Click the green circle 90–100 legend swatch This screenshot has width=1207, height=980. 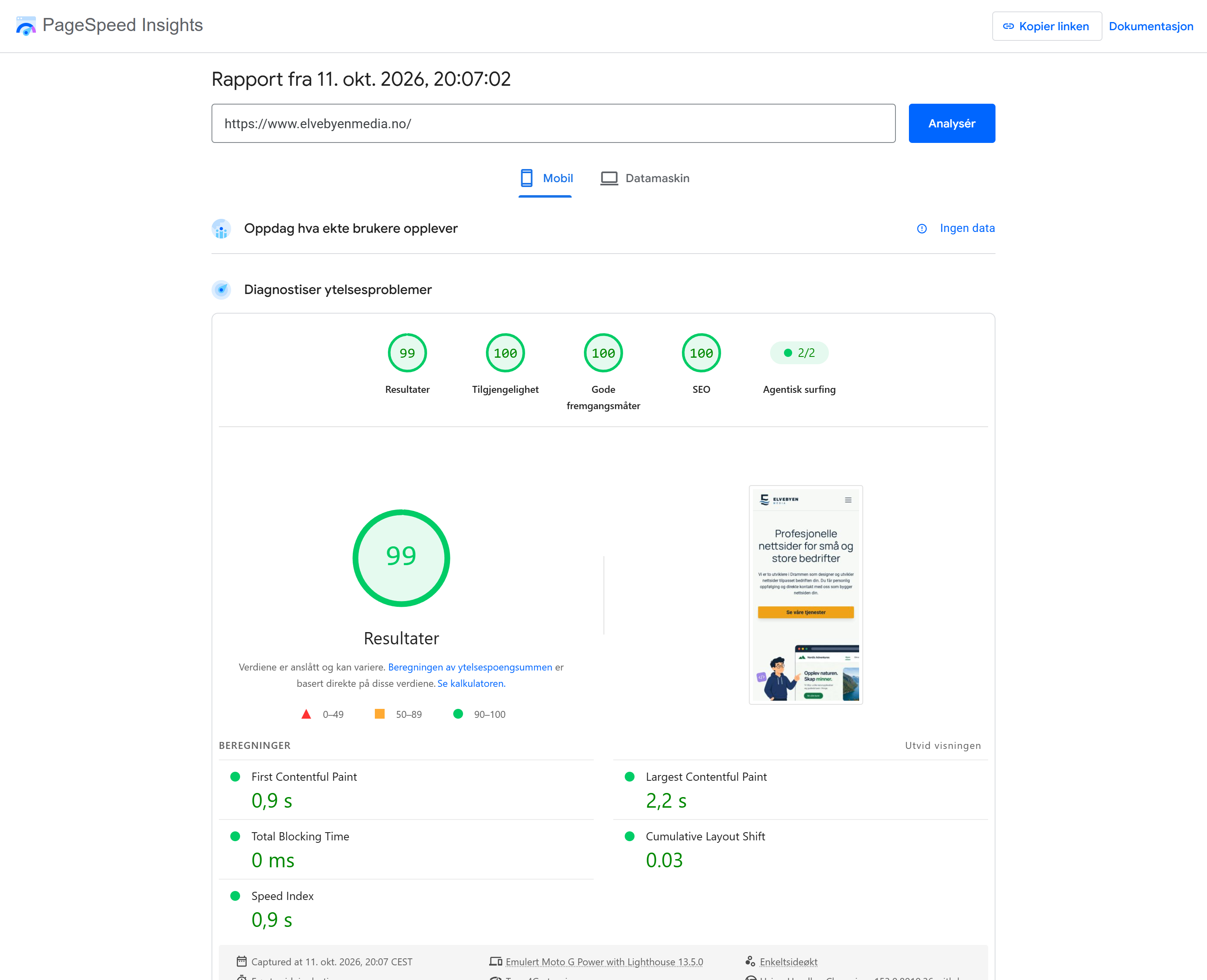click(x=458, y=714)
